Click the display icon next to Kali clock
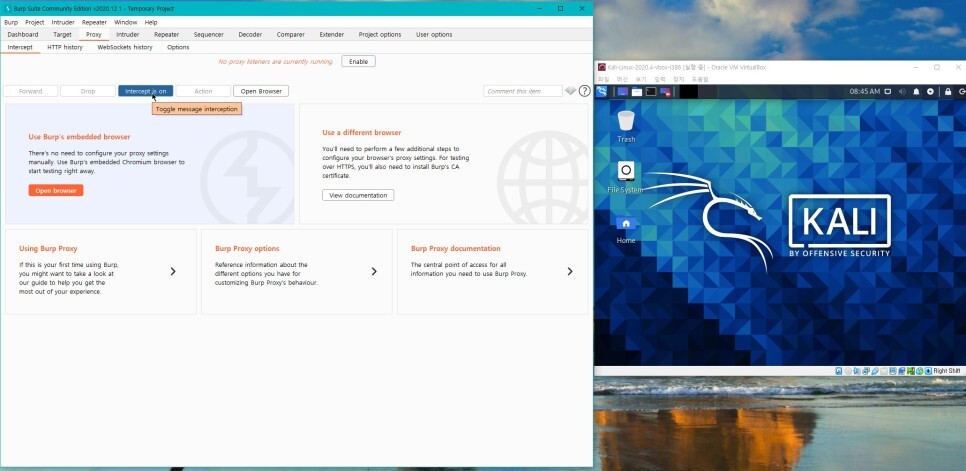 pyautogui.click(x=888, y=91)
